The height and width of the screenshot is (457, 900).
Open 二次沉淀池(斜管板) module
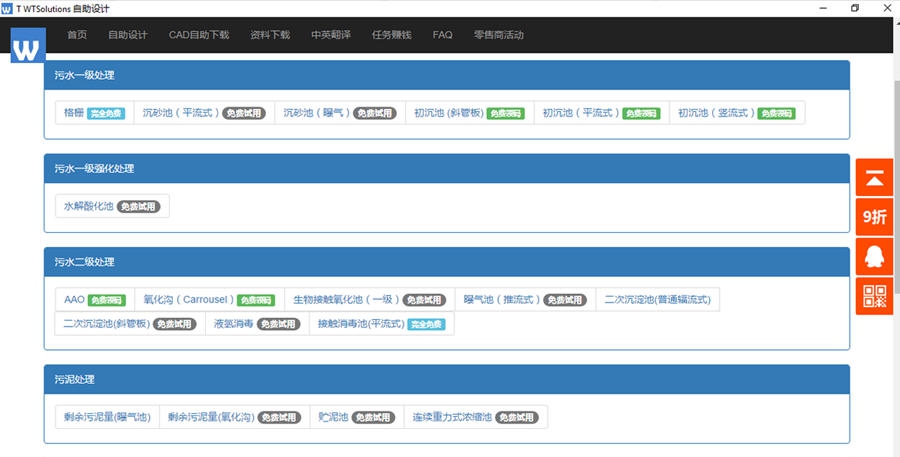130,324
